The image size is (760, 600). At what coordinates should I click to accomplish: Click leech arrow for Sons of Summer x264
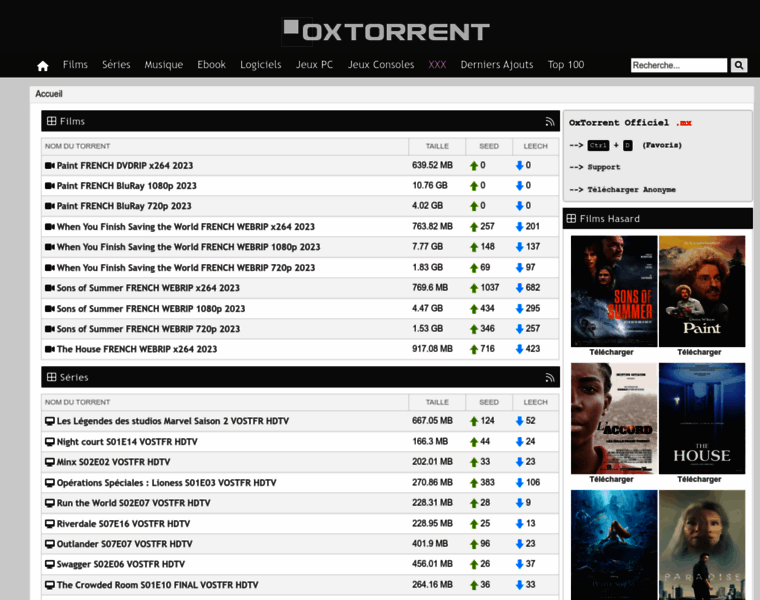(520, 288)
